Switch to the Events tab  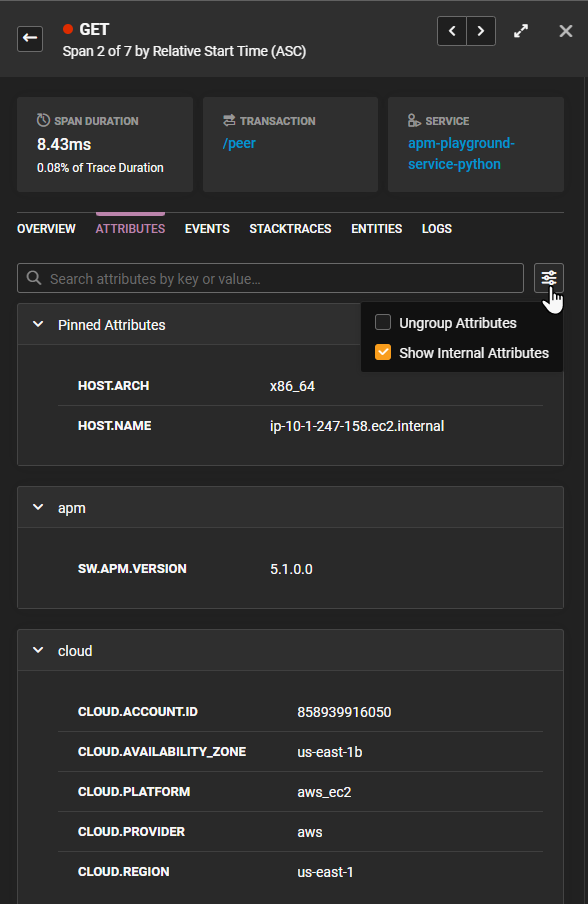[207, 228]
